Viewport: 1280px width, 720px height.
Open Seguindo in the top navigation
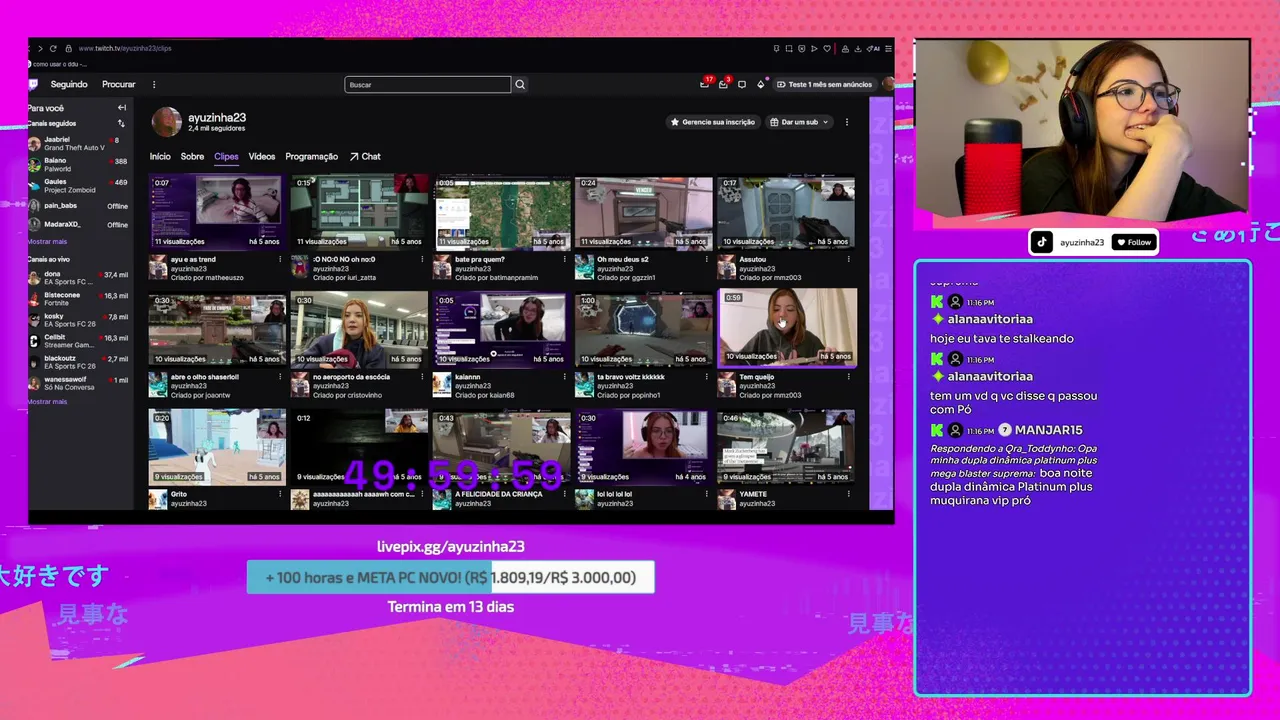point(69,85)
